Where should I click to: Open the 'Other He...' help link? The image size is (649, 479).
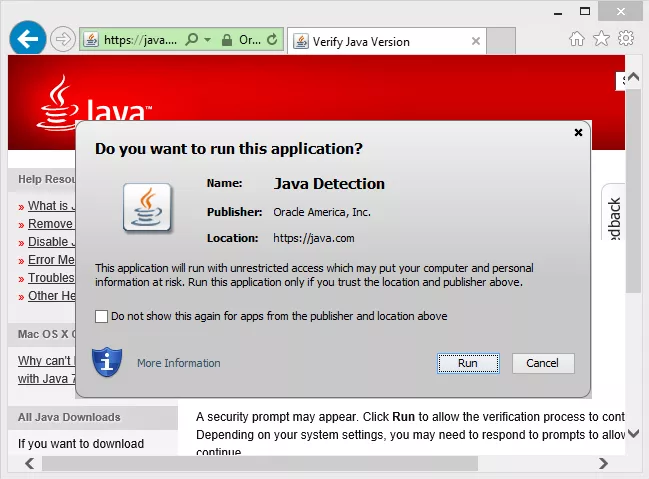51,296
